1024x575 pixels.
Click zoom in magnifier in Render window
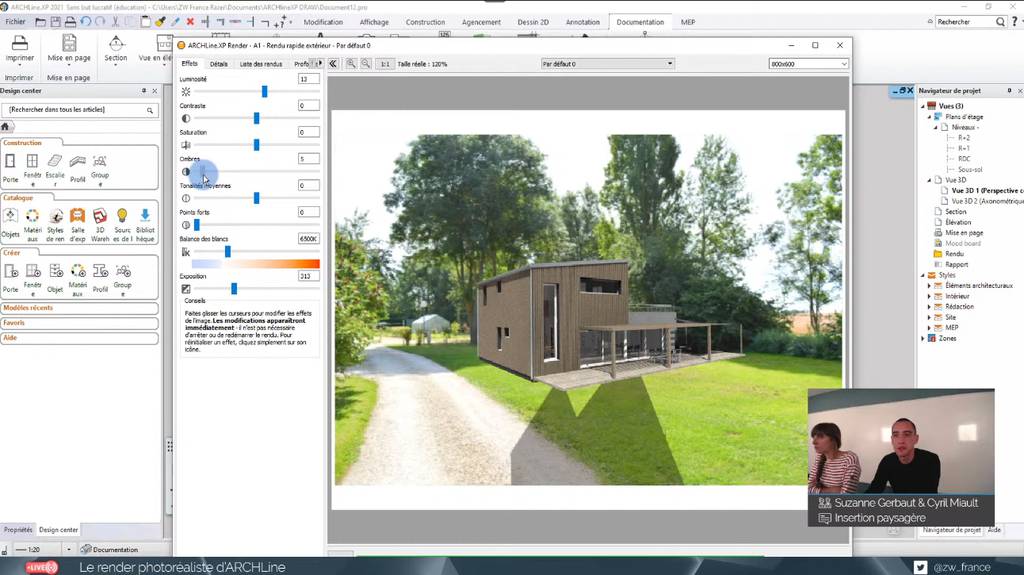pyautogui.click(x=351, y=63)
